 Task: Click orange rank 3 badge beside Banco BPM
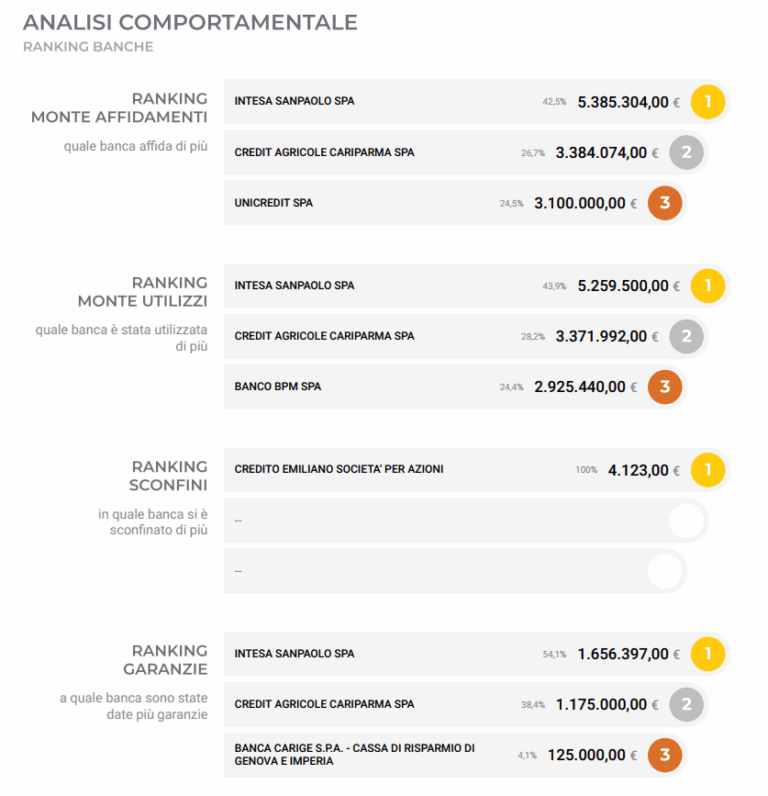665,387
